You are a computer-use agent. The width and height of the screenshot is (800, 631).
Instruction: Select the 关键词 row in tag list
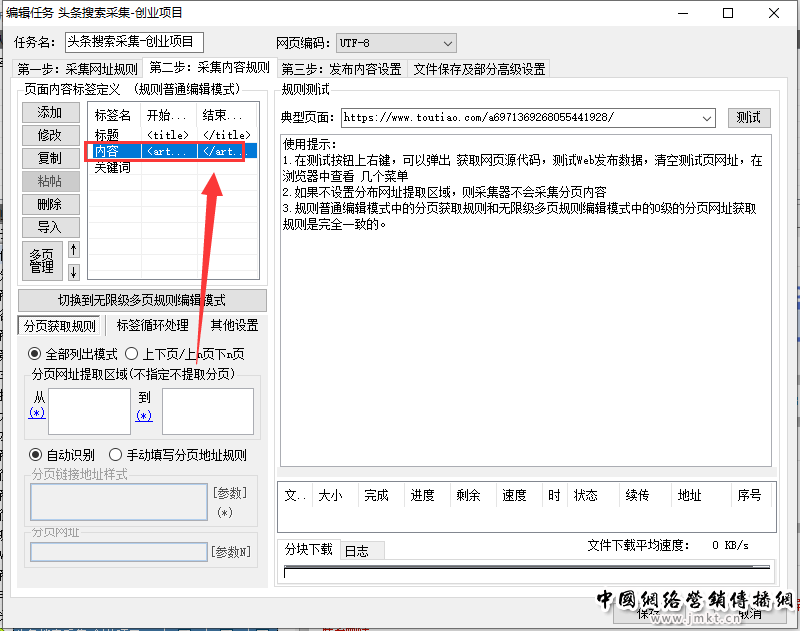point(113,168)
